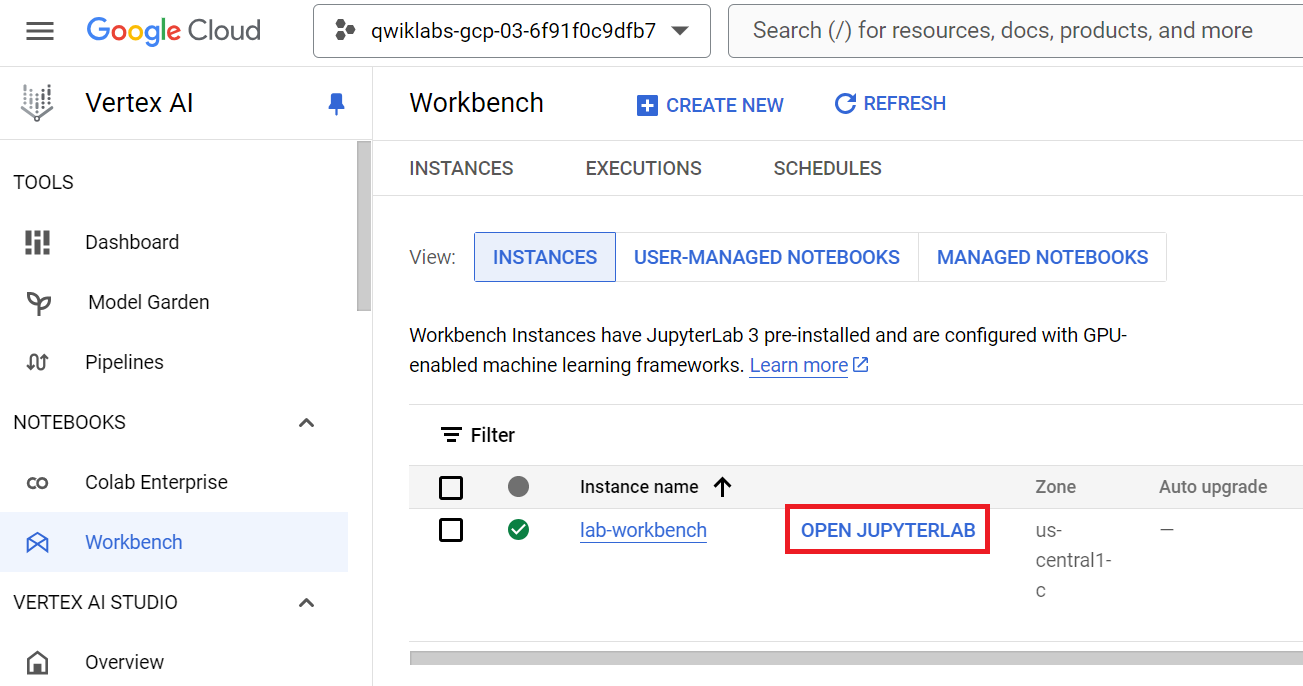Image resolution: width=1303 pixels, height=686 pixels.
Task: Click the gray status column circle
Action: pos(518,487)
